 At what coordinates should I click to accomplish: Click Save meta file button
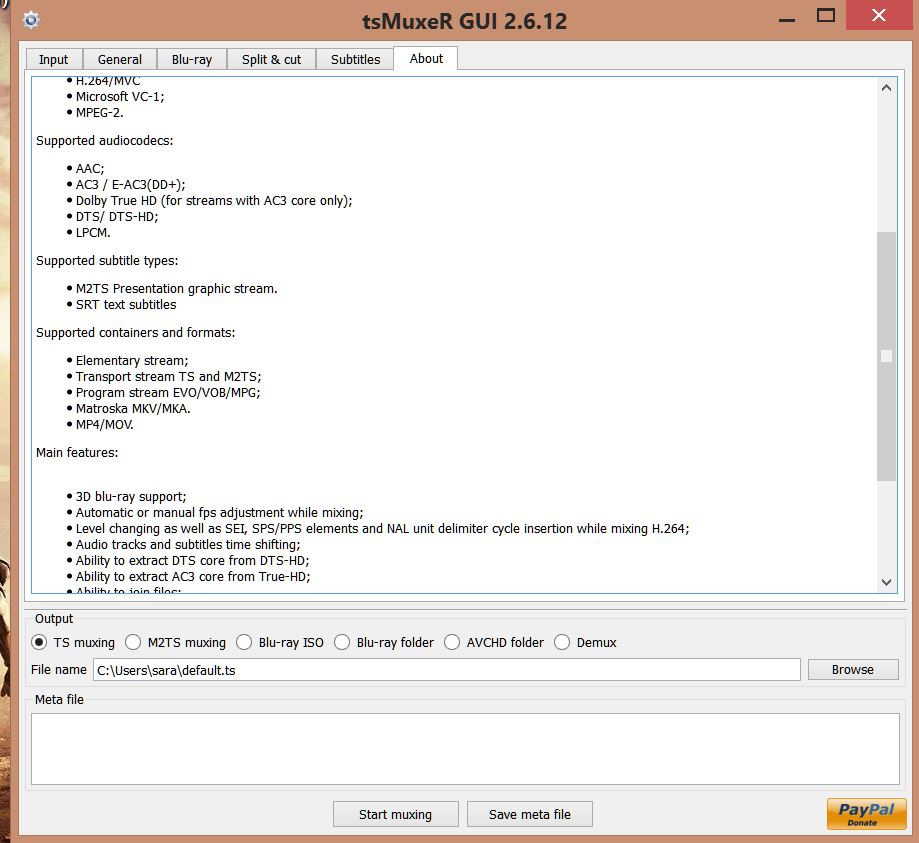(530, 814)
